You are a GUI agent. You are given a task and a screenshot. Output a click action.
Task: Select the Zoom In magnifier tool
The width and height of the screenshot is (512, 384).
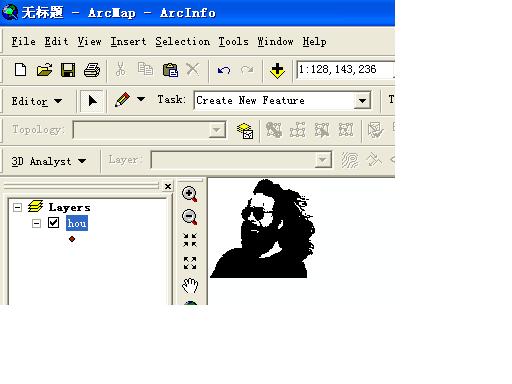[x=189, y=194]
